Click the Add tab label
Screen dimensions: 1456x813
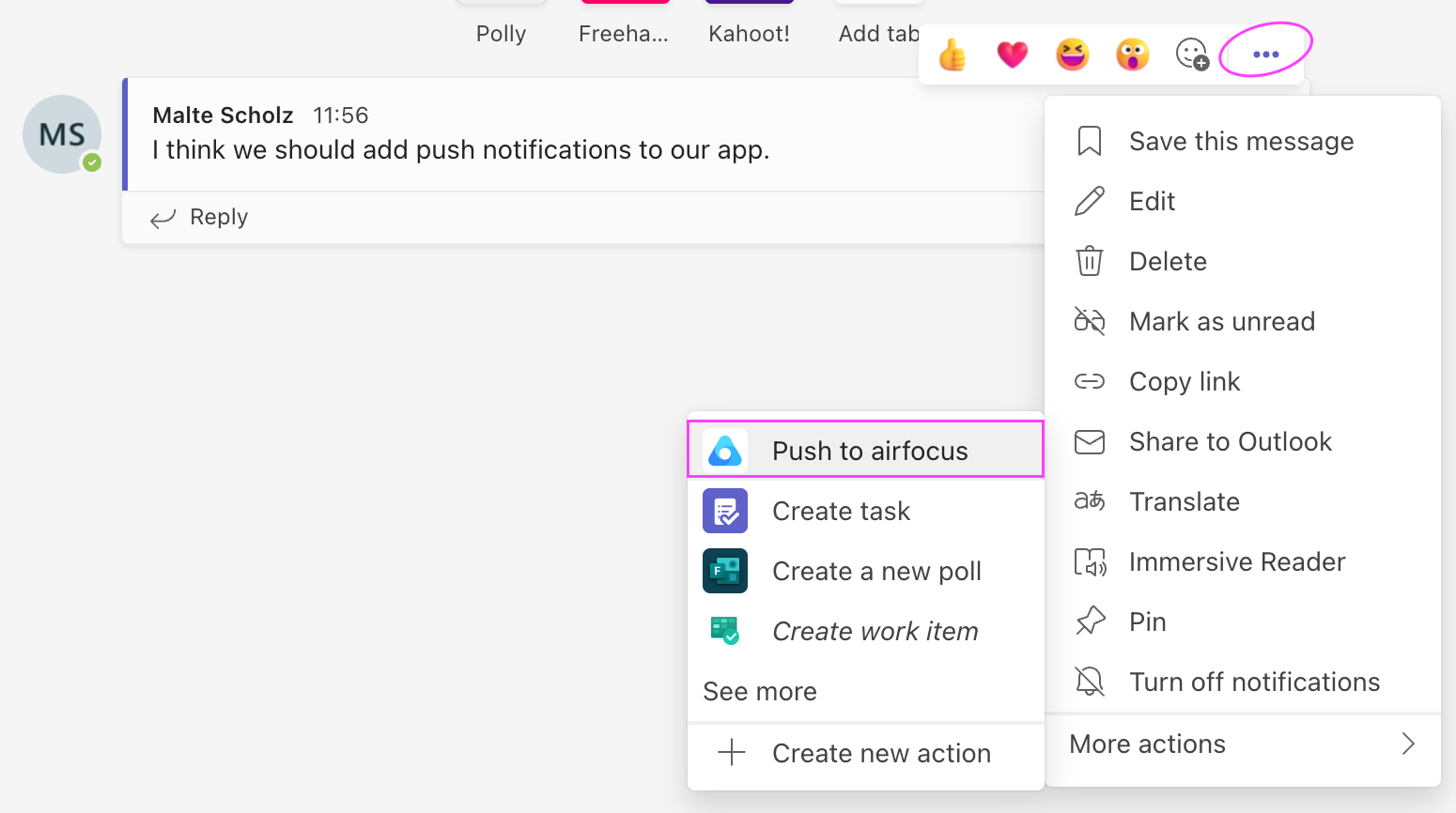point(878,34)
